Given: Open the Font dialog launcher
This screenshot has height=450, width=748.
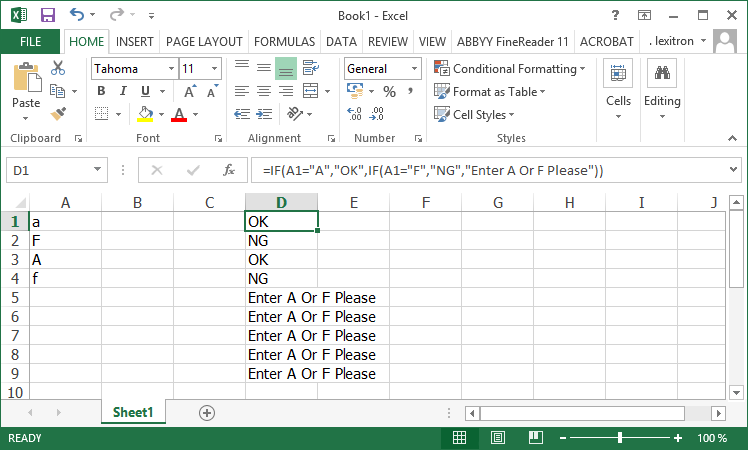Looking at the screenshot, I should 218,139.
